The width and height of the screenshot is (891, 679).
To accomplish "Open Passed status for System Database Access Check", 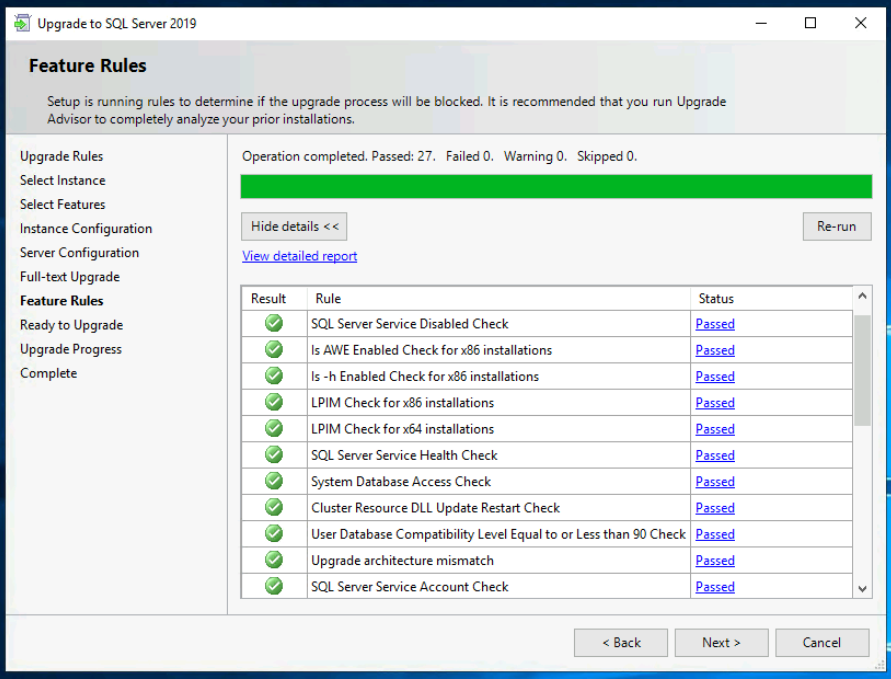I will point(715,481).
